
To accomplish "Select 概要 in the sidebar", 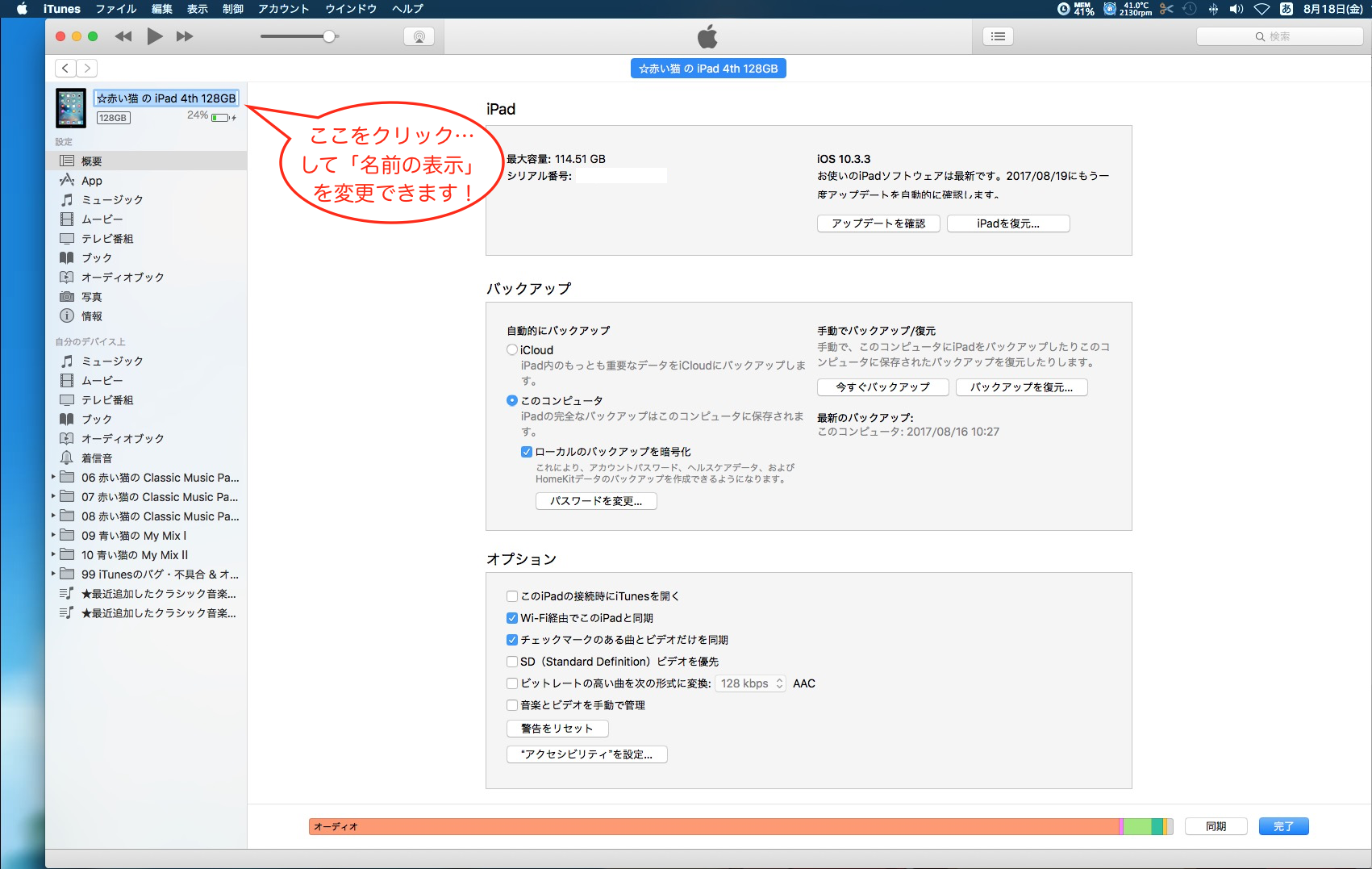I will 146,161.
